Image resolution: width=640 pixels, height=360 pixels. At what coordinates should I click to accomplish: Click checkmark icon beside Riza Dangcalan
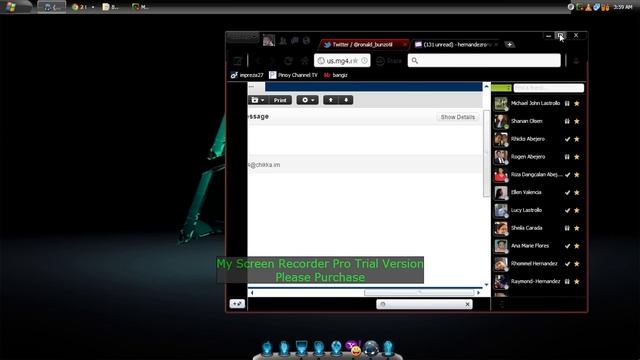tap(567, 175)
